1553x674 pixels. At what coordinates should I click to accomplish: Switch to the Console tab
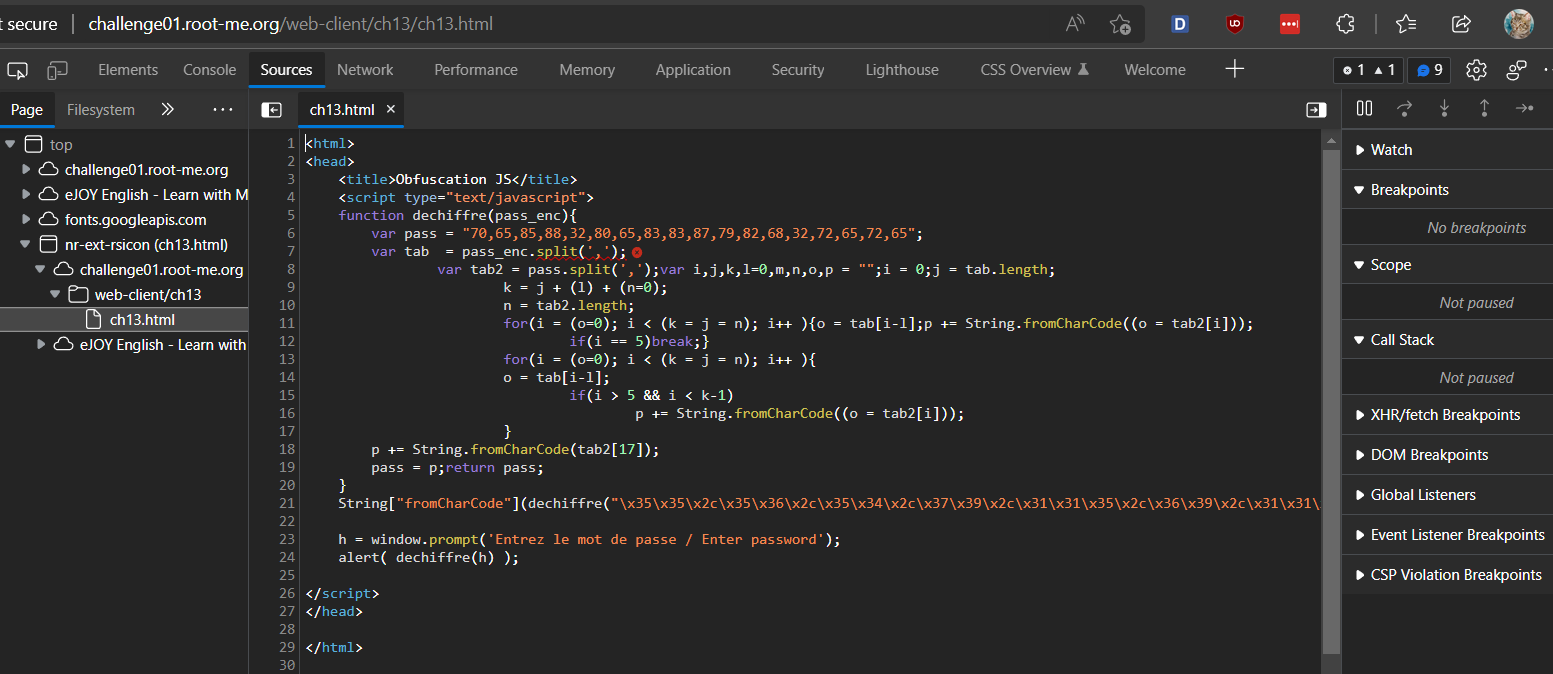click(210, 70)
